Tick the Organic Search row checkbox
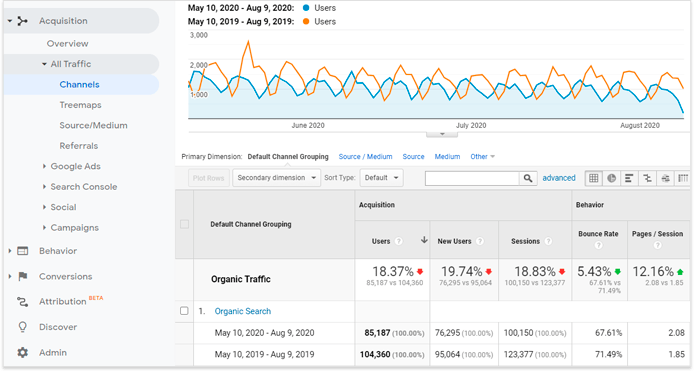The width and height of the screenshot is (694, 371). point(185,311)
